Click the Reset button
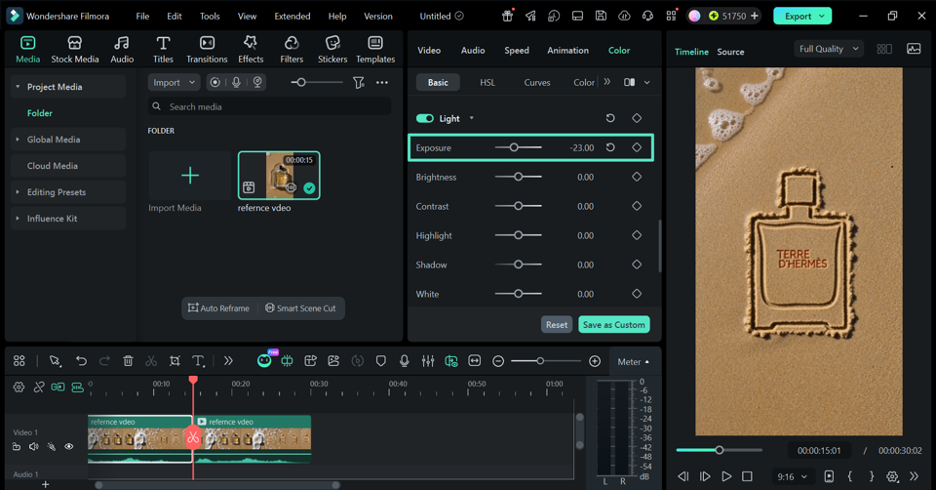Image resolution: width=936 pixels, height=490 pixels. click(556, 325)
